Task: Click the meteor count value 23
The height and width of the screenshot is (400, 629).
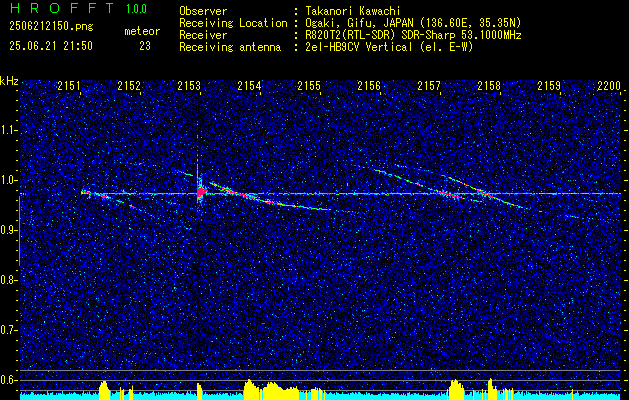Action: (145, 46)
